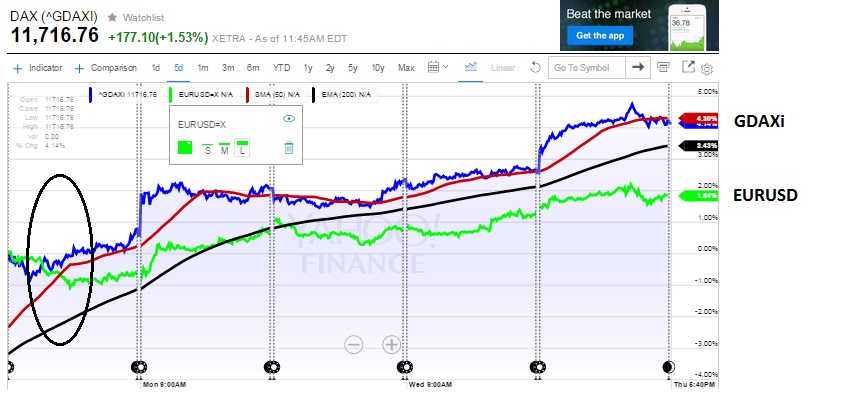Click the layout presets icon beside search
This screenshot has width=852, height=400.
point(663,67)
